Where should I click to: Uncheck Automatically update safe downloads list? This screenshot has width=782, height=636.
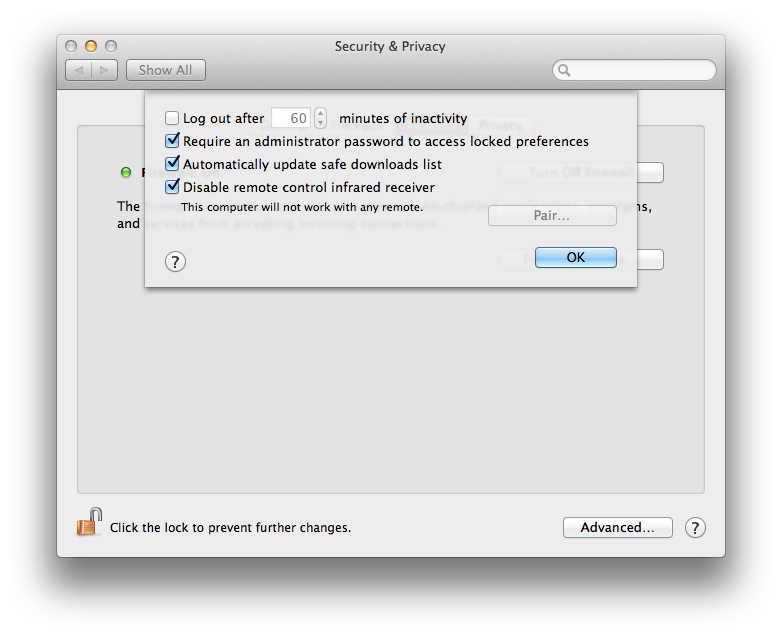tap(173, 164)
